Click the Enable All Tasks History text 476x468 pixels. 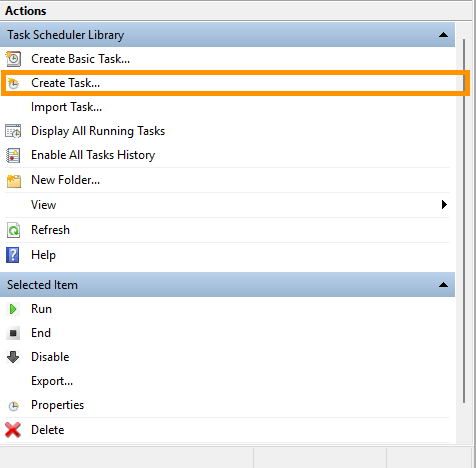point(93,155)
